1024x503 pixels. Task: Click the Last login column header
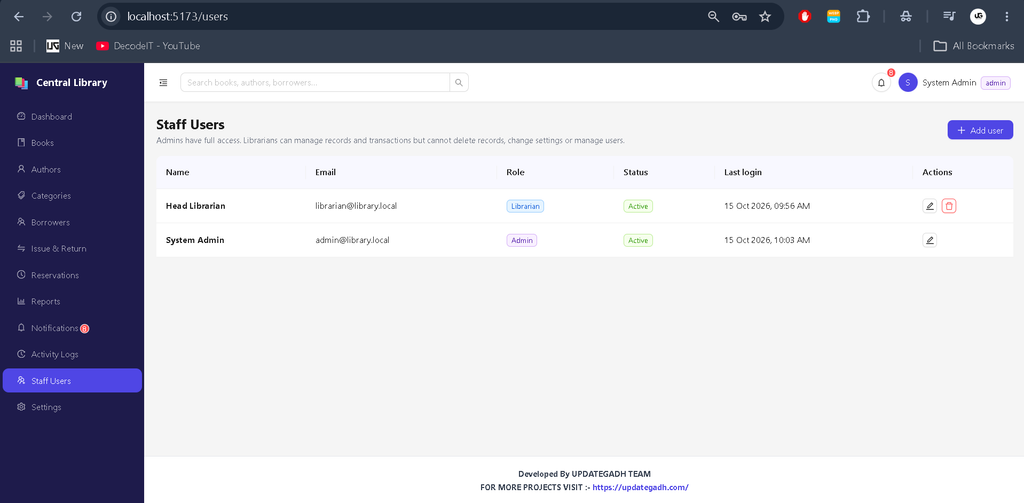coord(743,172)
